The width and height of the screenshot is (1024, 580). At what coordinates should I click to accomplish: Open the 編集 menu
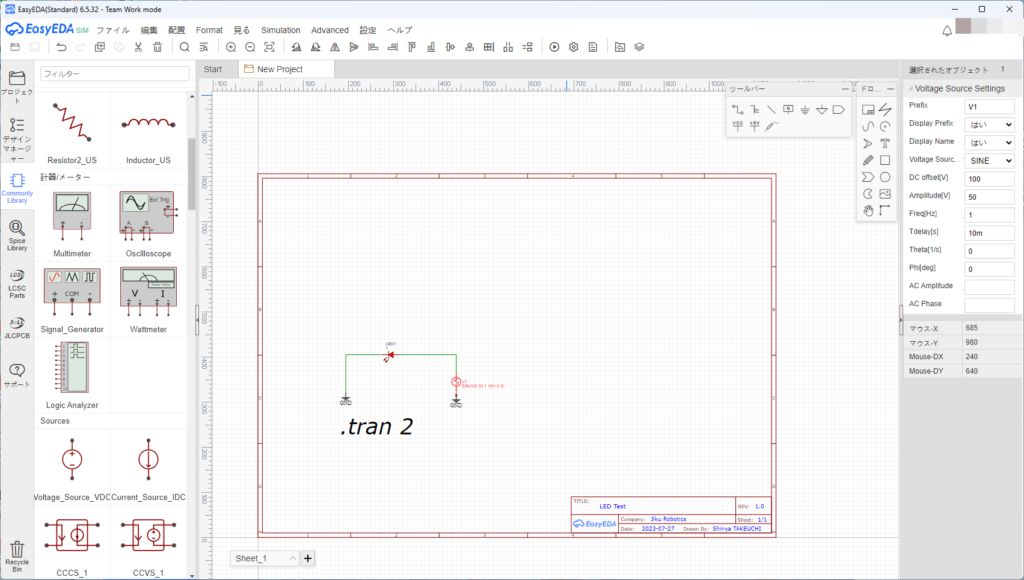149,30
